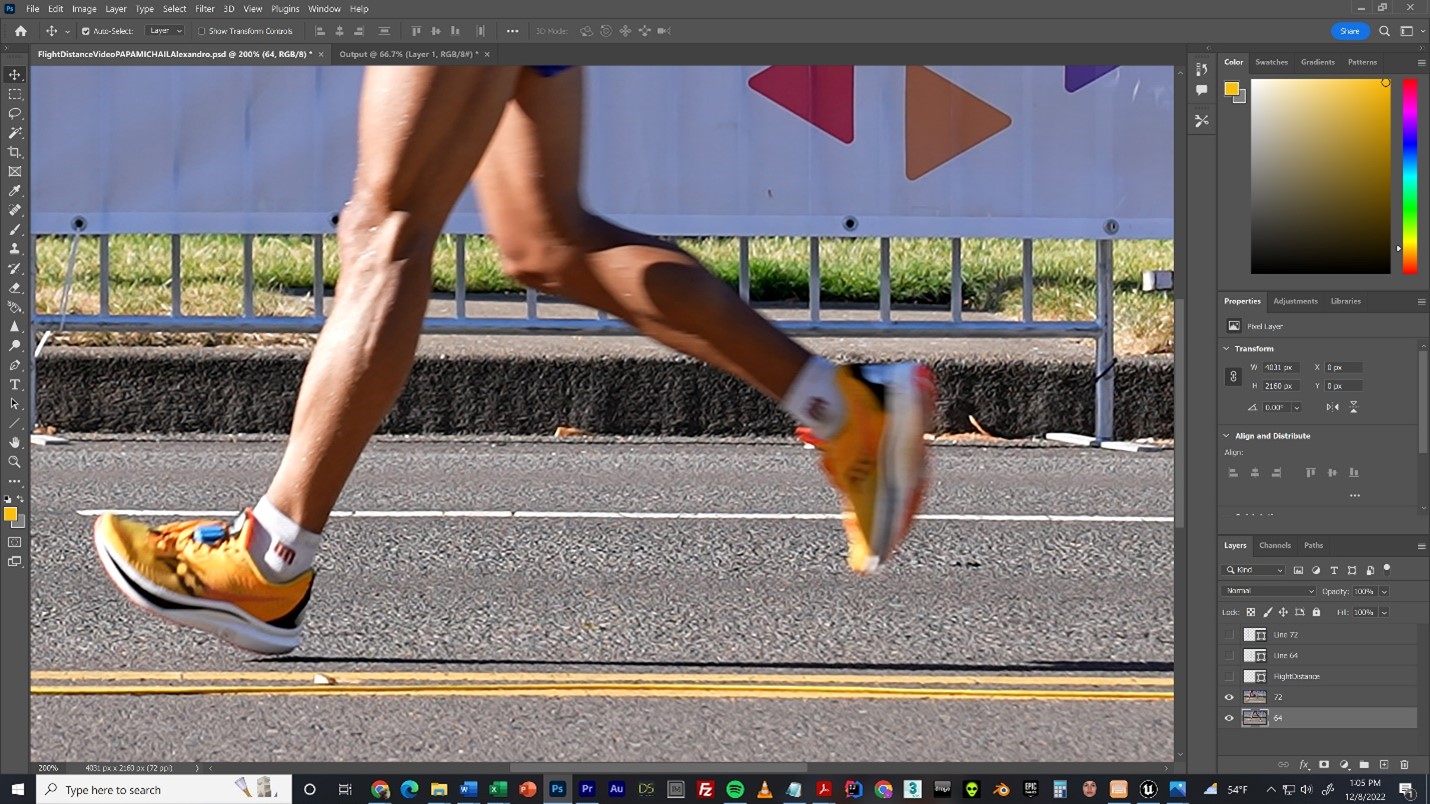Switch to the Channels tab
The image size is (1430, 804).
point(1275,545)
